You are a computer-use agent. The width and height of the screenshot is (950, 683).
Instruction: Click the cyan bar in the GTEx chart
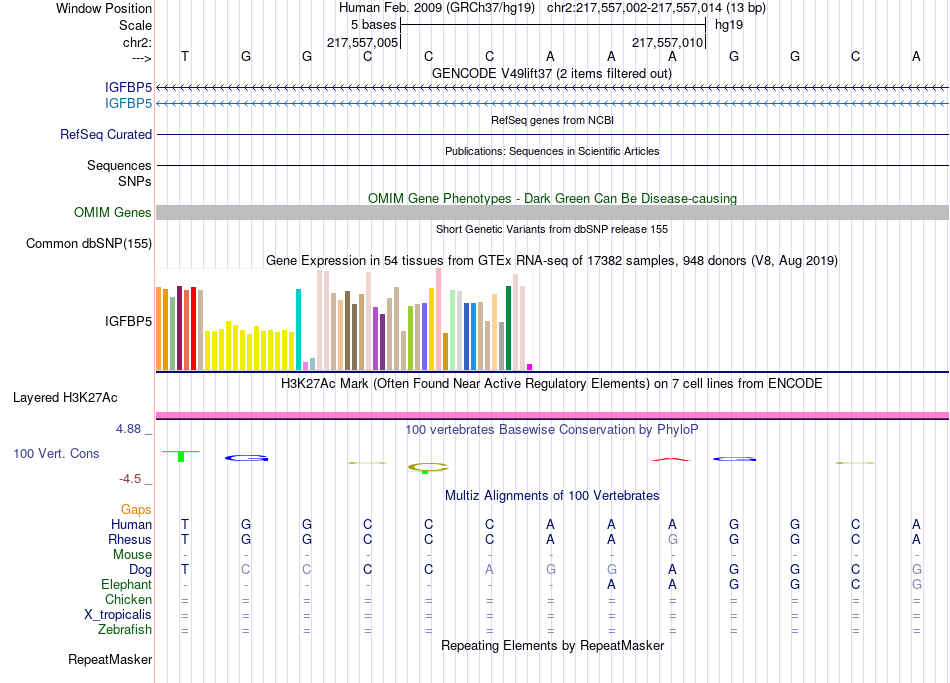(298, 329)
